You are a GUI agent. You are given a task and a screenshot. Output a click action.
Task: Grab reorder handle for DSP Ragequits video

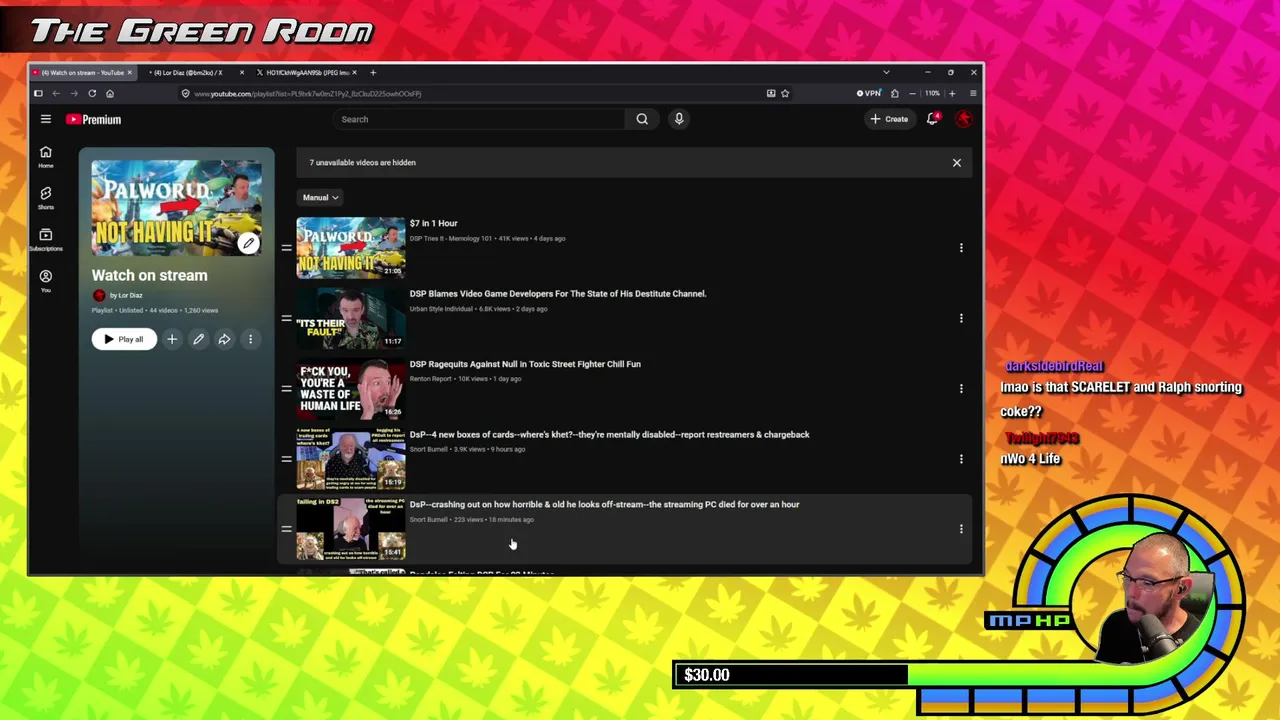tap(286, 388)
